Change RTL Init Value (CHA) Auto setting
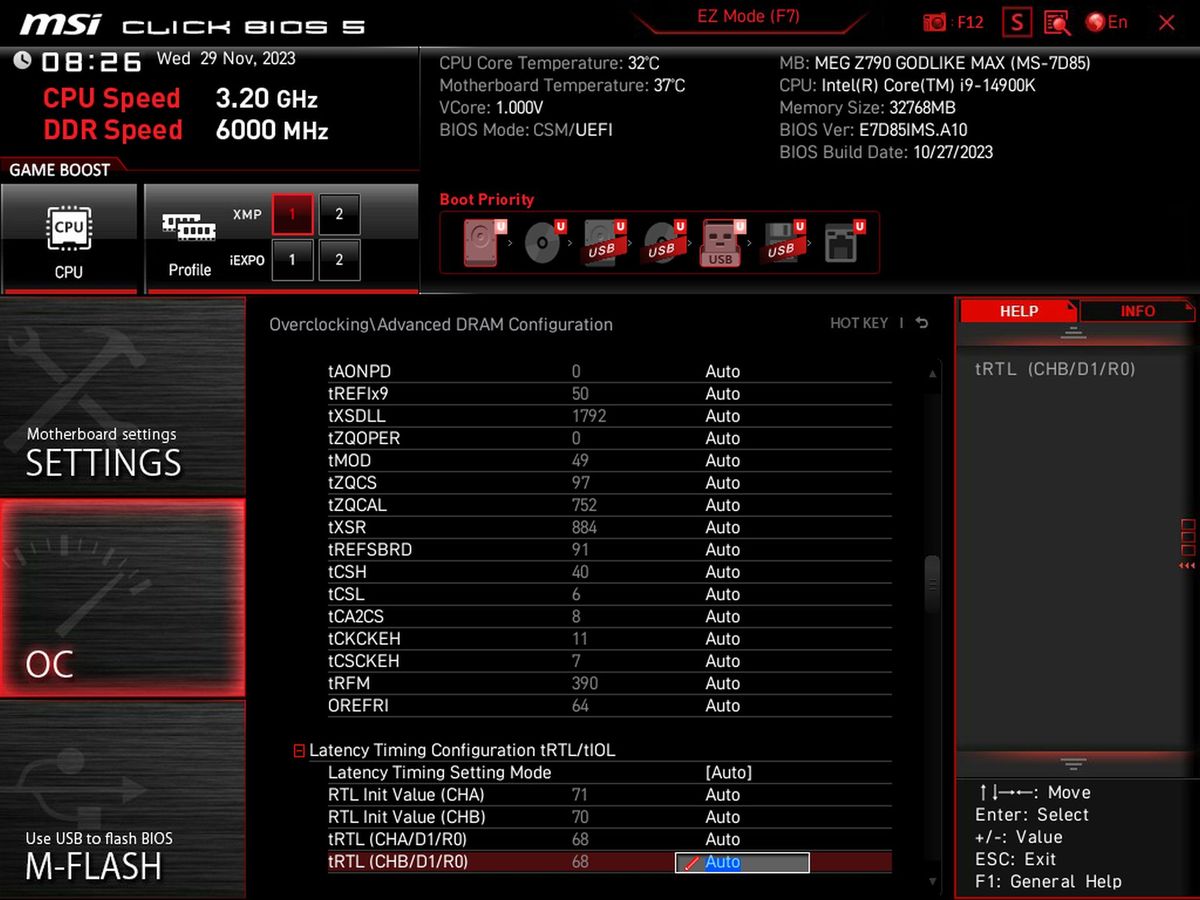Image resolution: width=1200 pixels, height=900 pixels. pyautogui.click(x=722, y=795)
